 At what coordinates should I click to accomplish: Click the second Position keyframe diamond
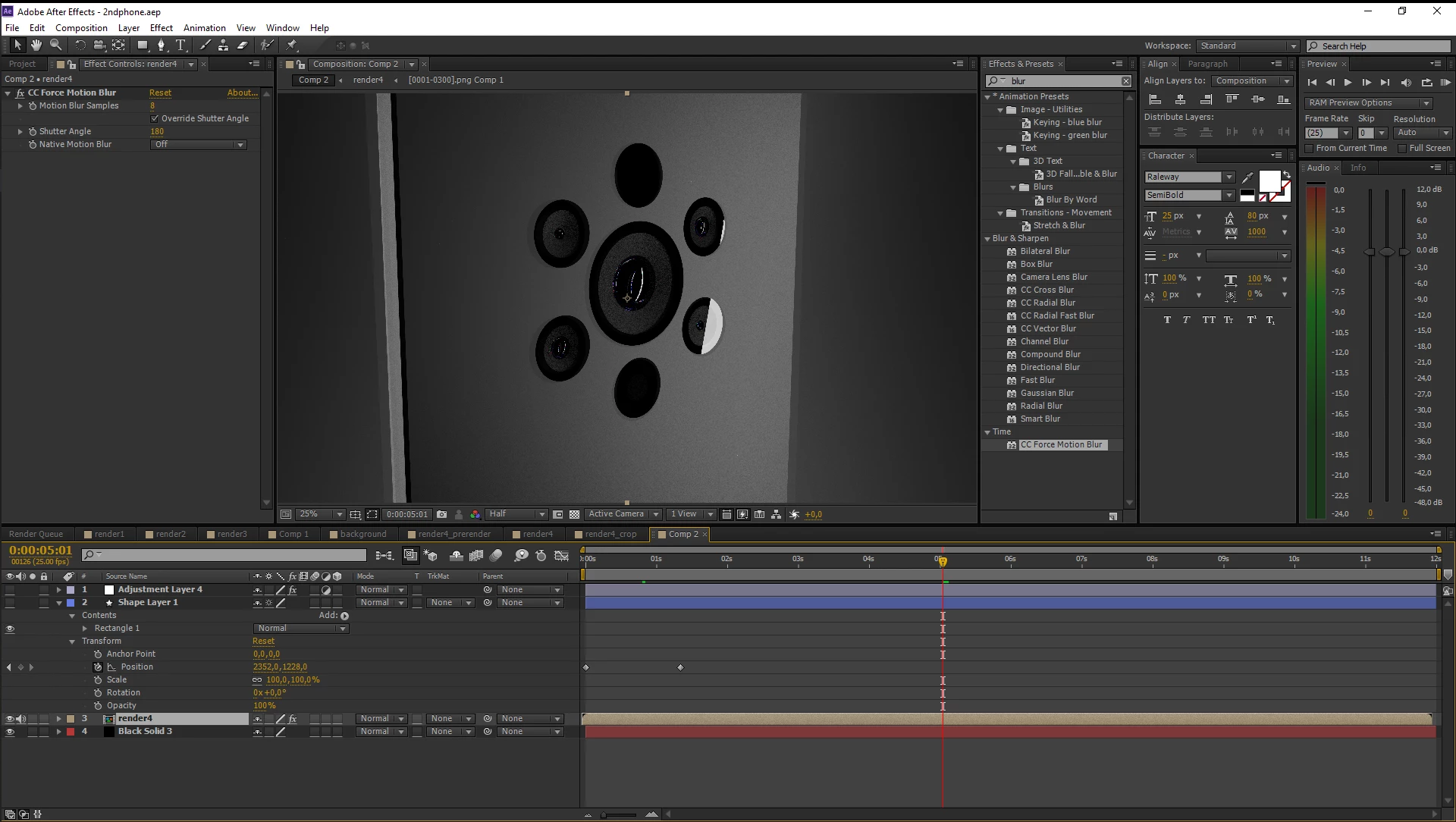[x=680, y=667]
